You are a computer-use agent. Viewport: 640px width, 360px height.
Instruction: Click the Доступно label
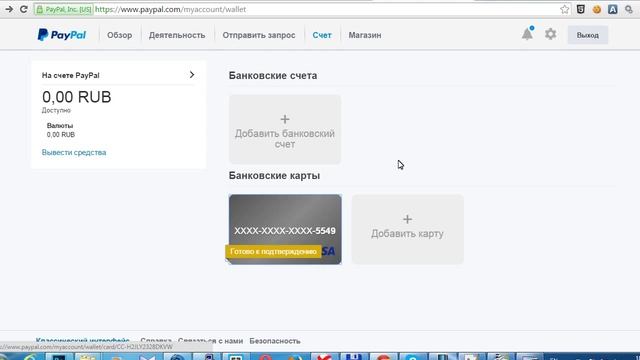coord(56,110)
